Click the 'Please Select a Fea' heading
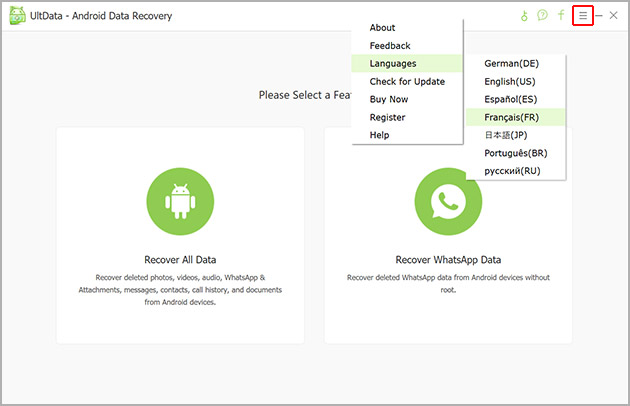This screenshot has width=630, height=406. pyautogui.click(x=305, y=95)
